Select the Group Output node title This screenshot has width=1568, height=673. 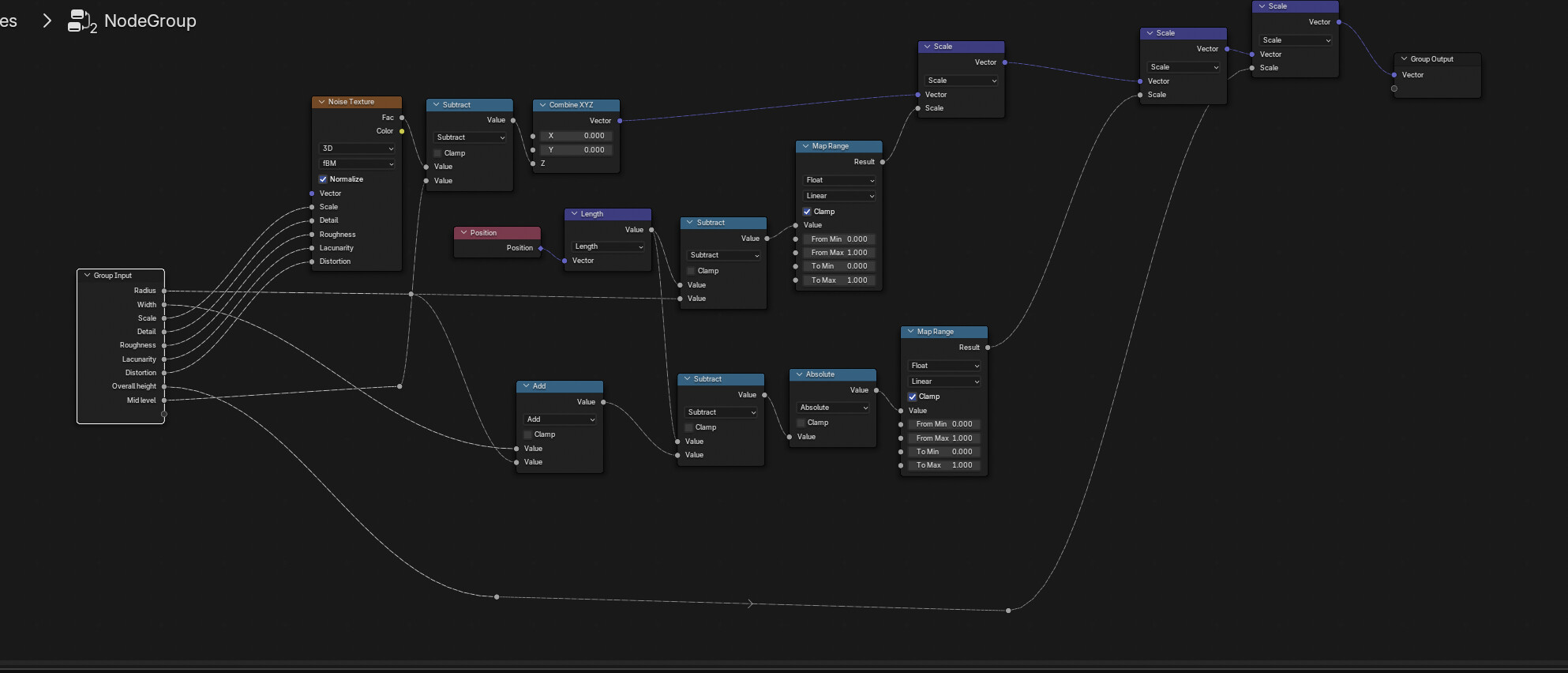(x=1431, y=59)
